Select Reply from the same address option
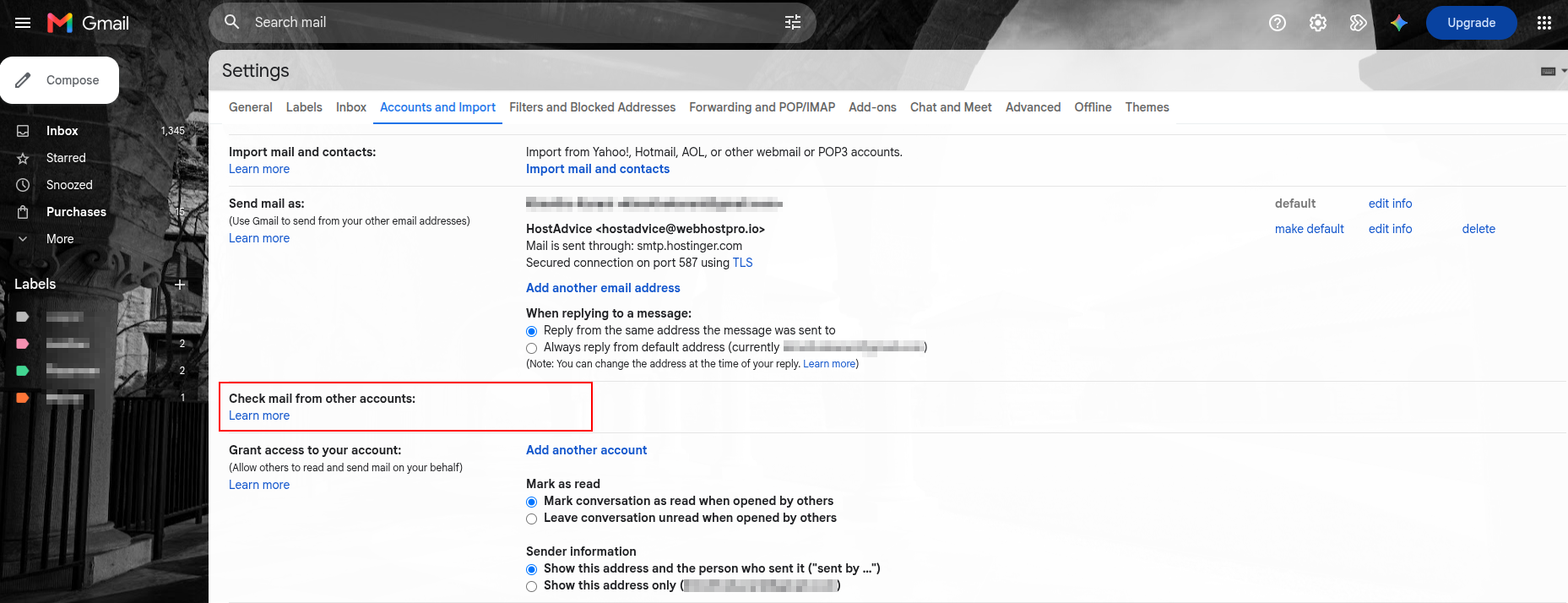1568x603 pixels. pos(531,331)
